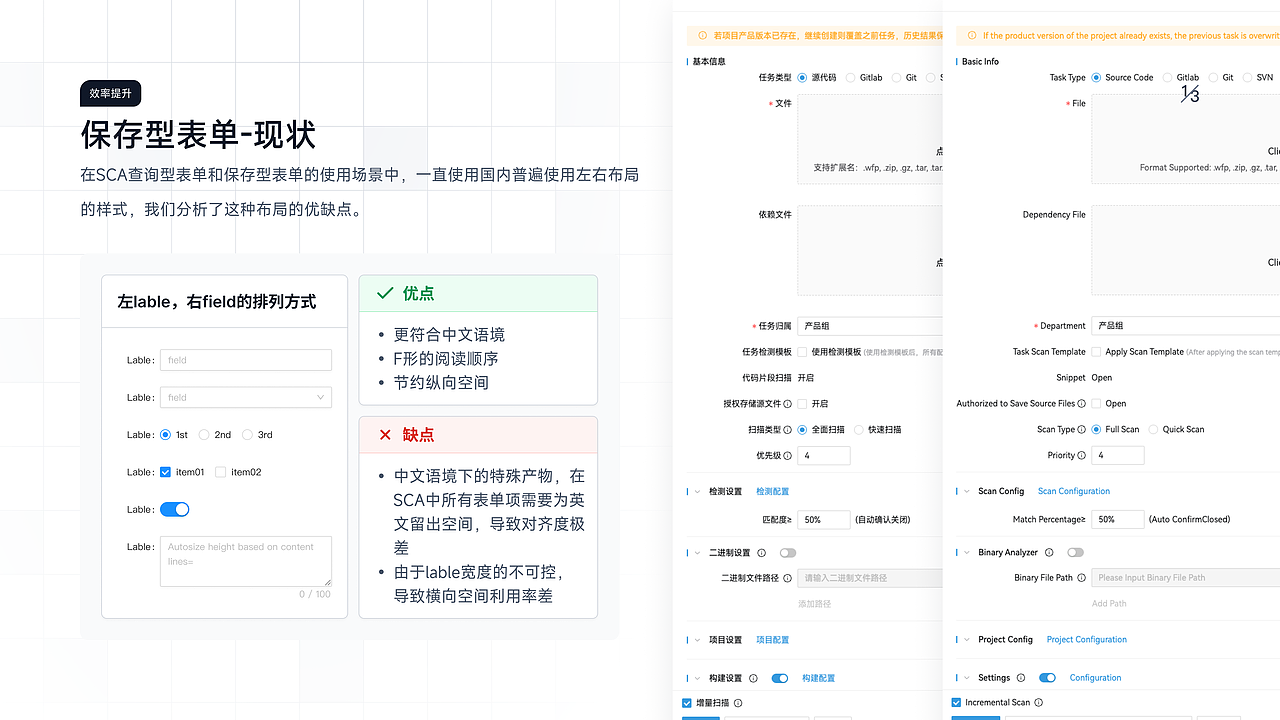This screenshot has height=720, width=1280.
Task: Click info icon next to Scan Type
Action: [x=1082, y=430]
